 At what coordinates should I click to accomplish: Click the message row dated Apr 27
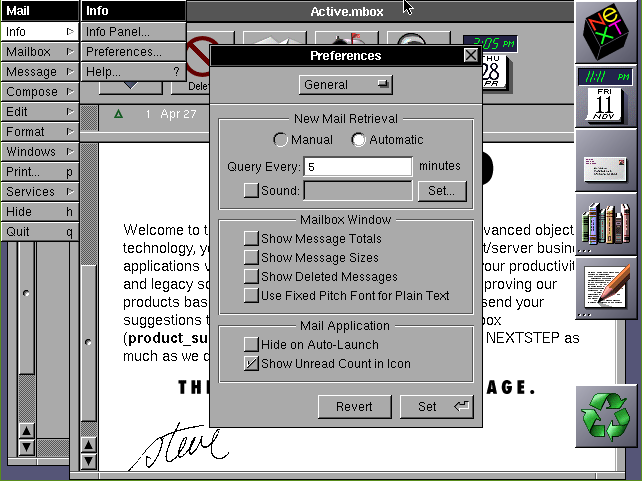[155, 114]
